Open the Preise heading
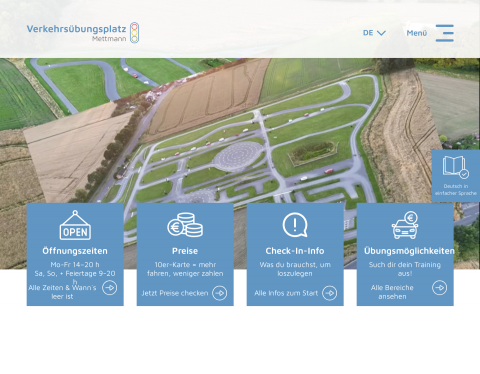 (x=185, y=251)
